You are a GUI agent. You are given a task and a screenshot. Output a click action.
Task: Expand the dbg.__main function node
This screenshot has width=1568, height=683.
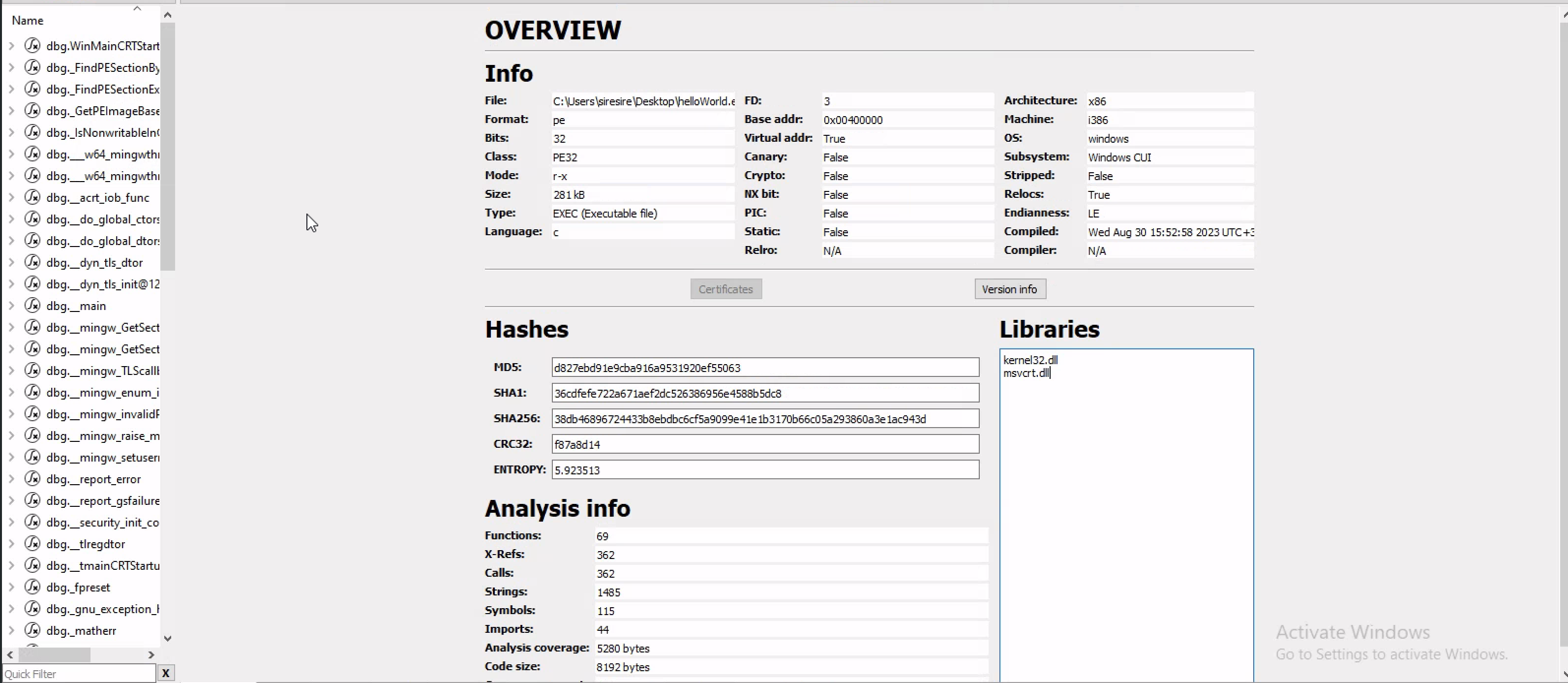pyautogui.click(x=11, y=306)
